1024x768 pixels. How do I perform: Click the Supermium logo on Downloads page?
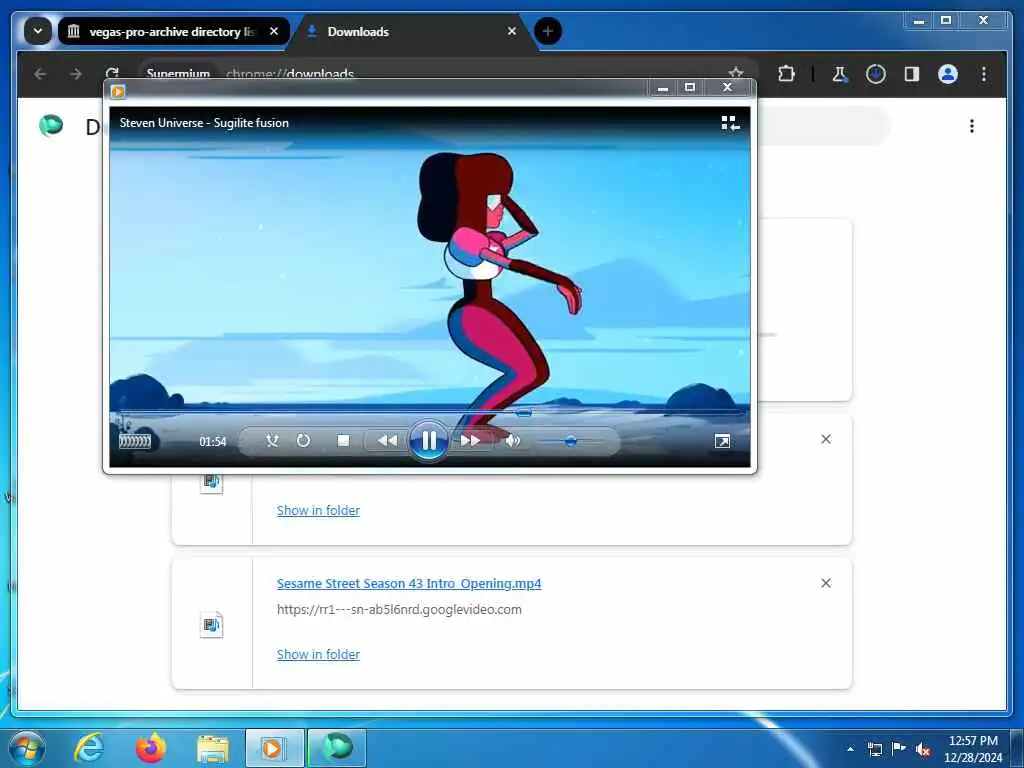pyautogui.click(x=51, y=125)
